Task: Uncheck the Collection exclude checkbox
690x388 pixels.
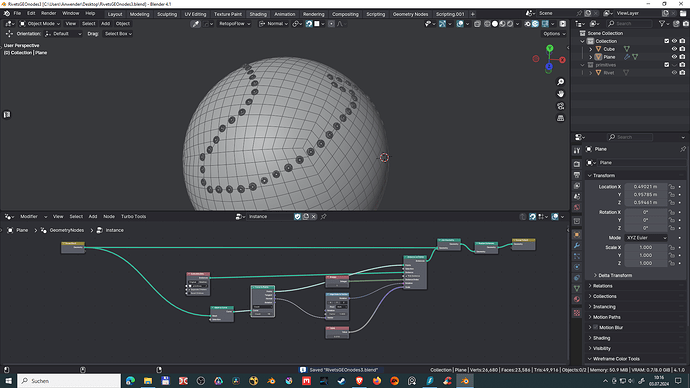Action: click(666, 41)
